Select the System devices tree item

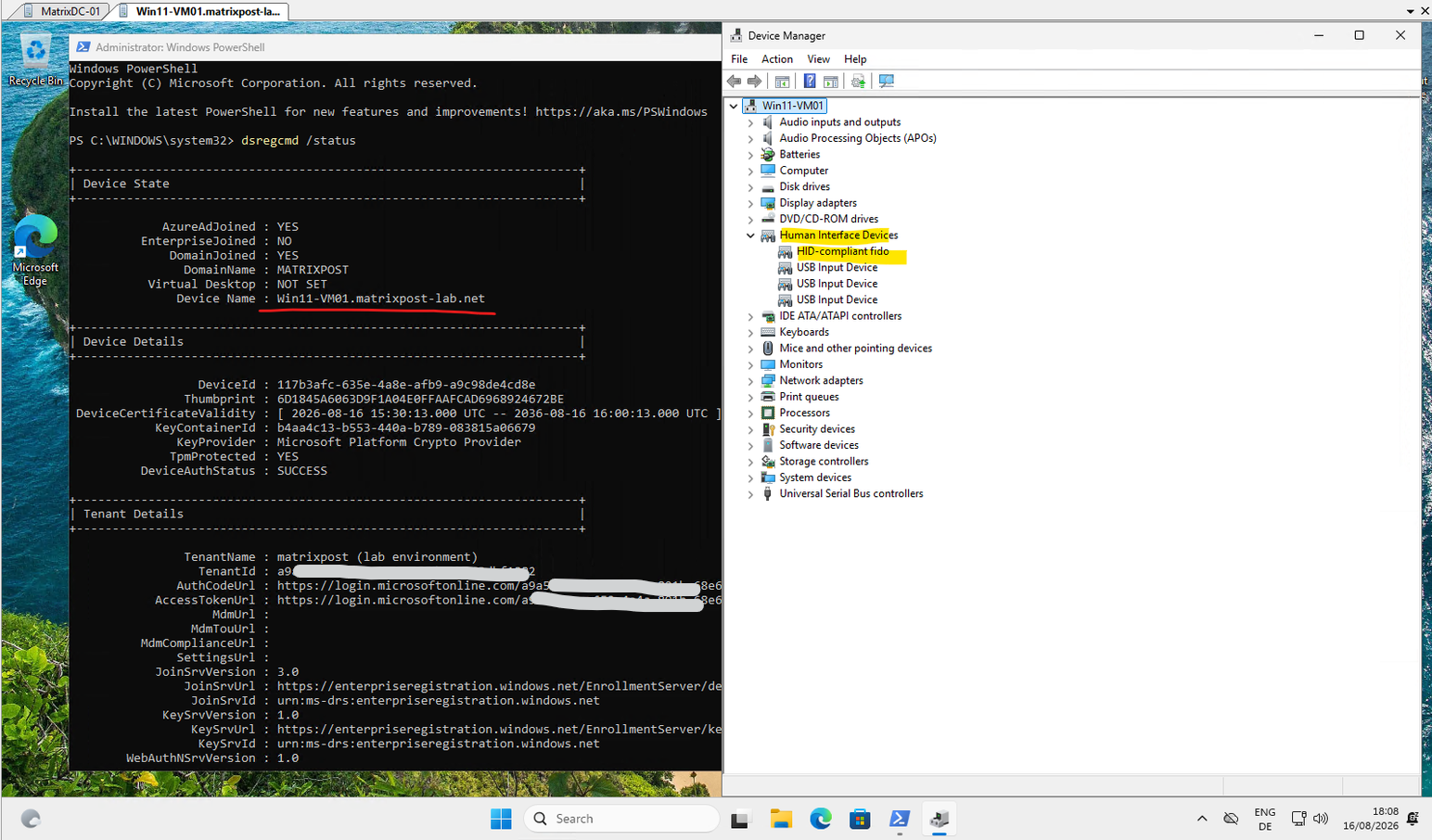tap(815, 477)
